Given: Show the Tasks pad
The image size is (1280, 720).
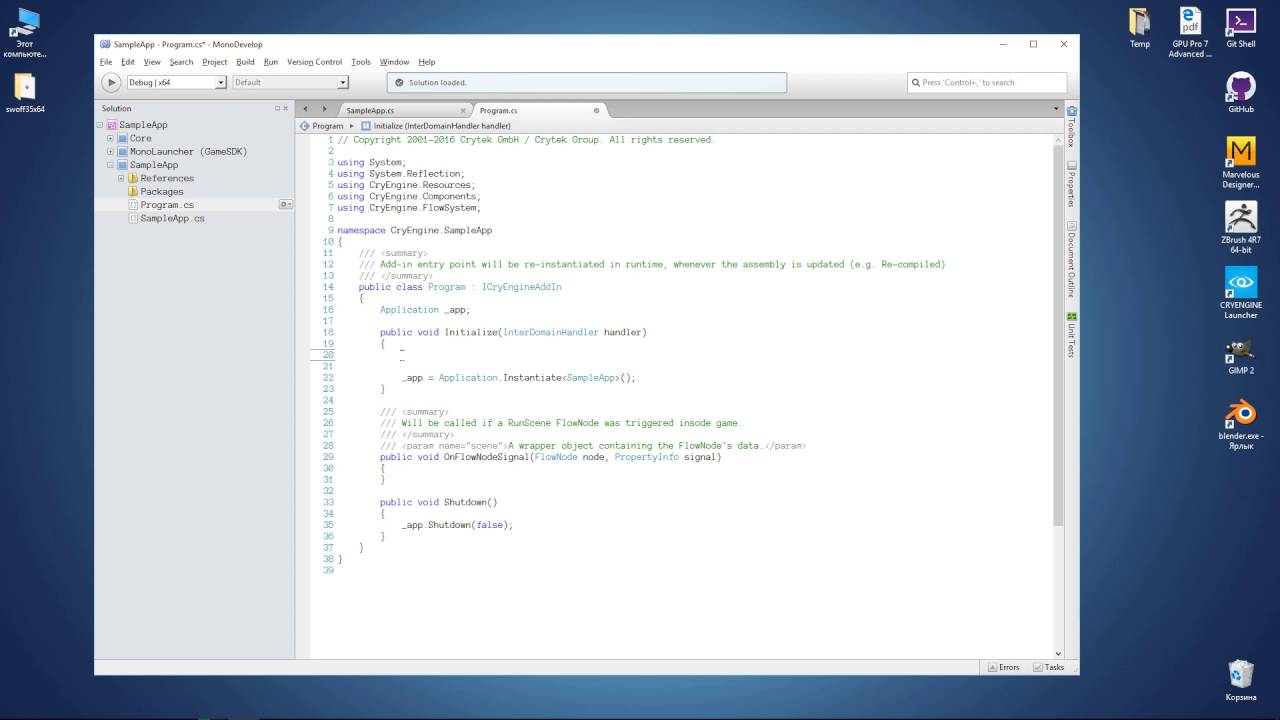Looking at the screenshot, I should (1049, 667).
